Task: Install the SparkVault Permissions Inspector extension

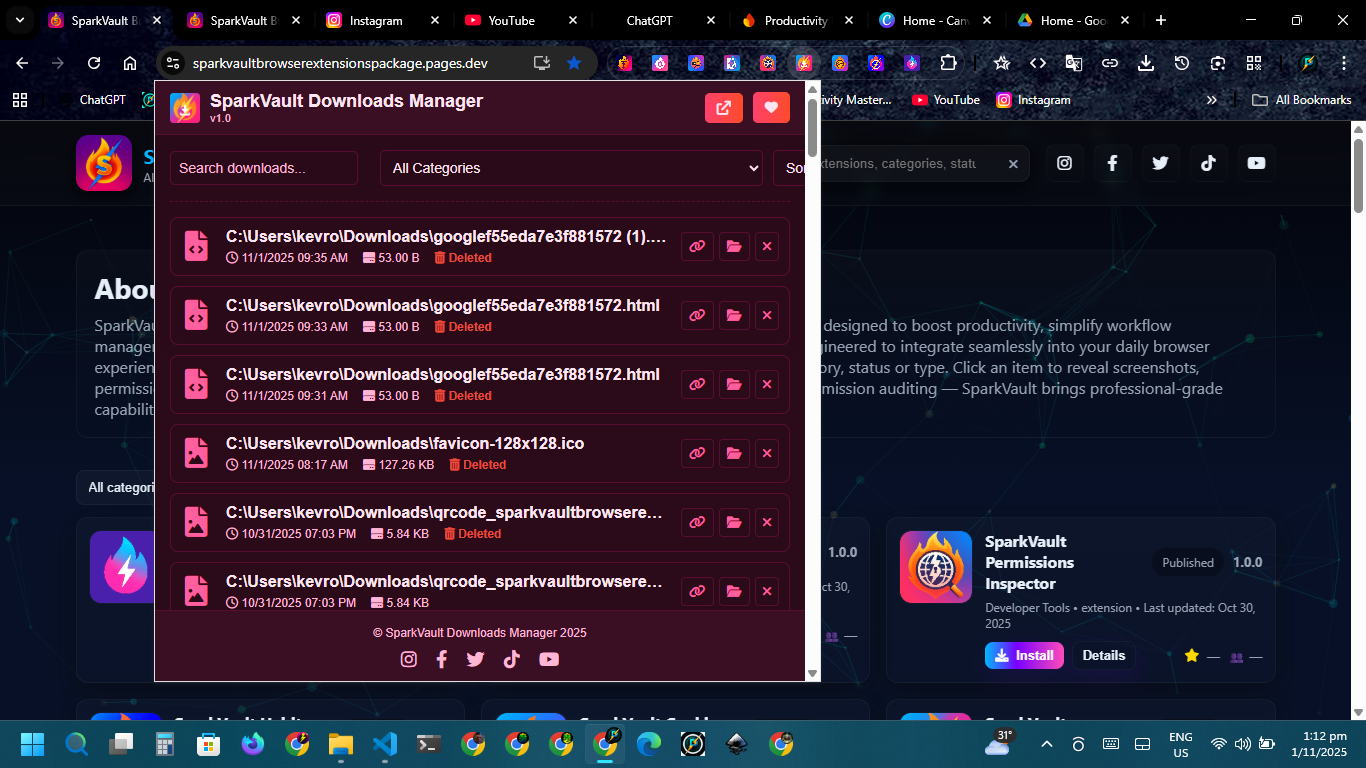Action: [x=1023, y=656]
